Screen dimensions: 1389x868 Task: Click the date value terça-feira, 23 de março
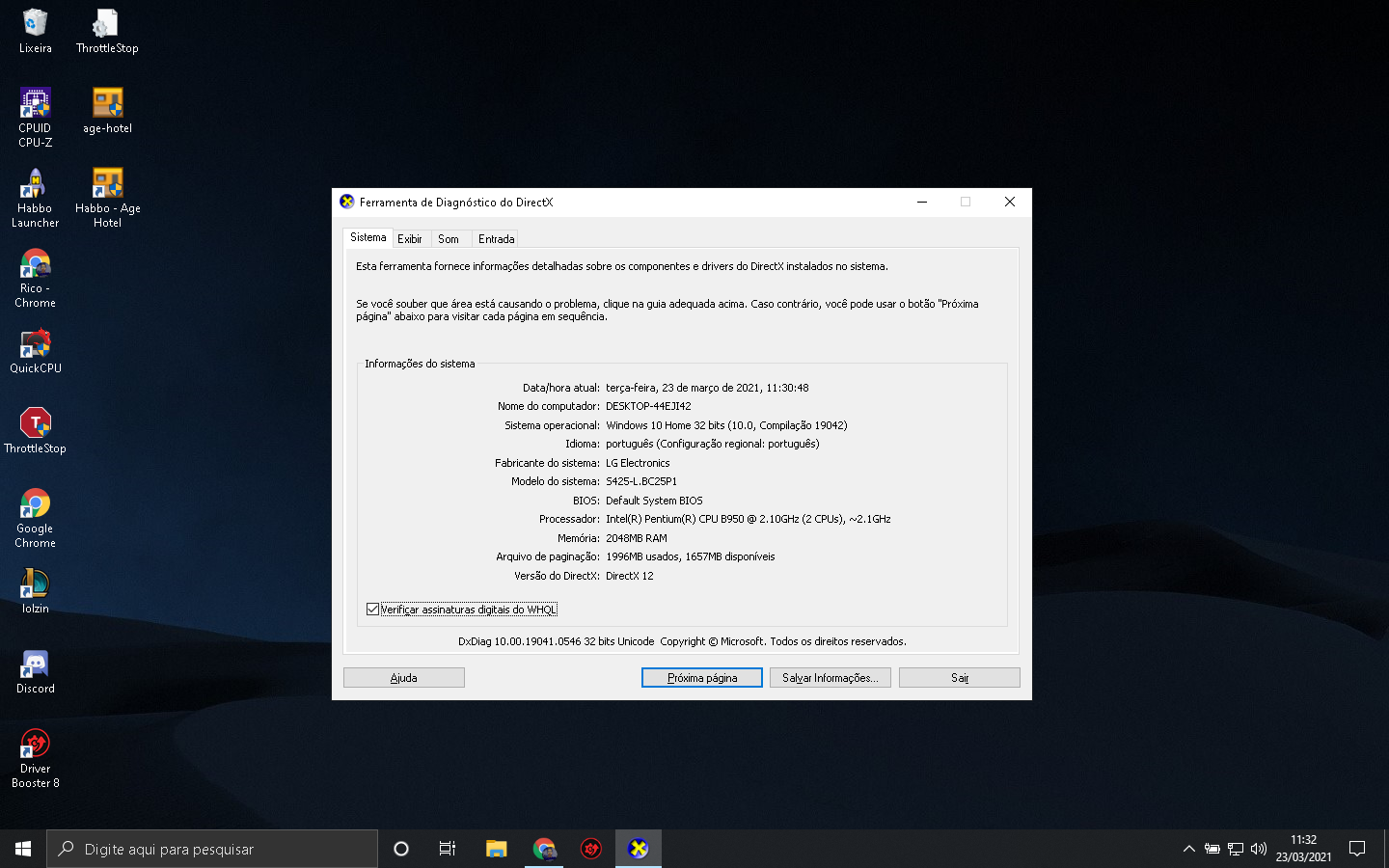click(x=707, y=388)
